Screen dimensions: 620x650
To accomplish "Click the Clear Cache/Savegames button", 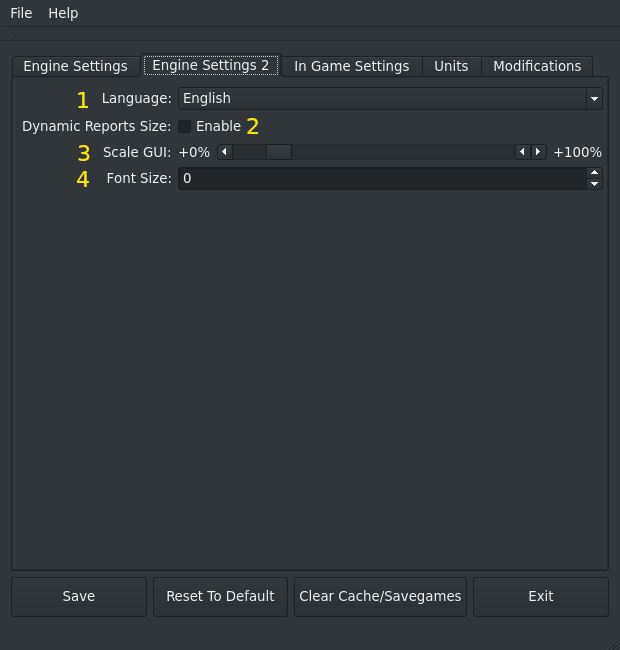I will pos(380,596).
